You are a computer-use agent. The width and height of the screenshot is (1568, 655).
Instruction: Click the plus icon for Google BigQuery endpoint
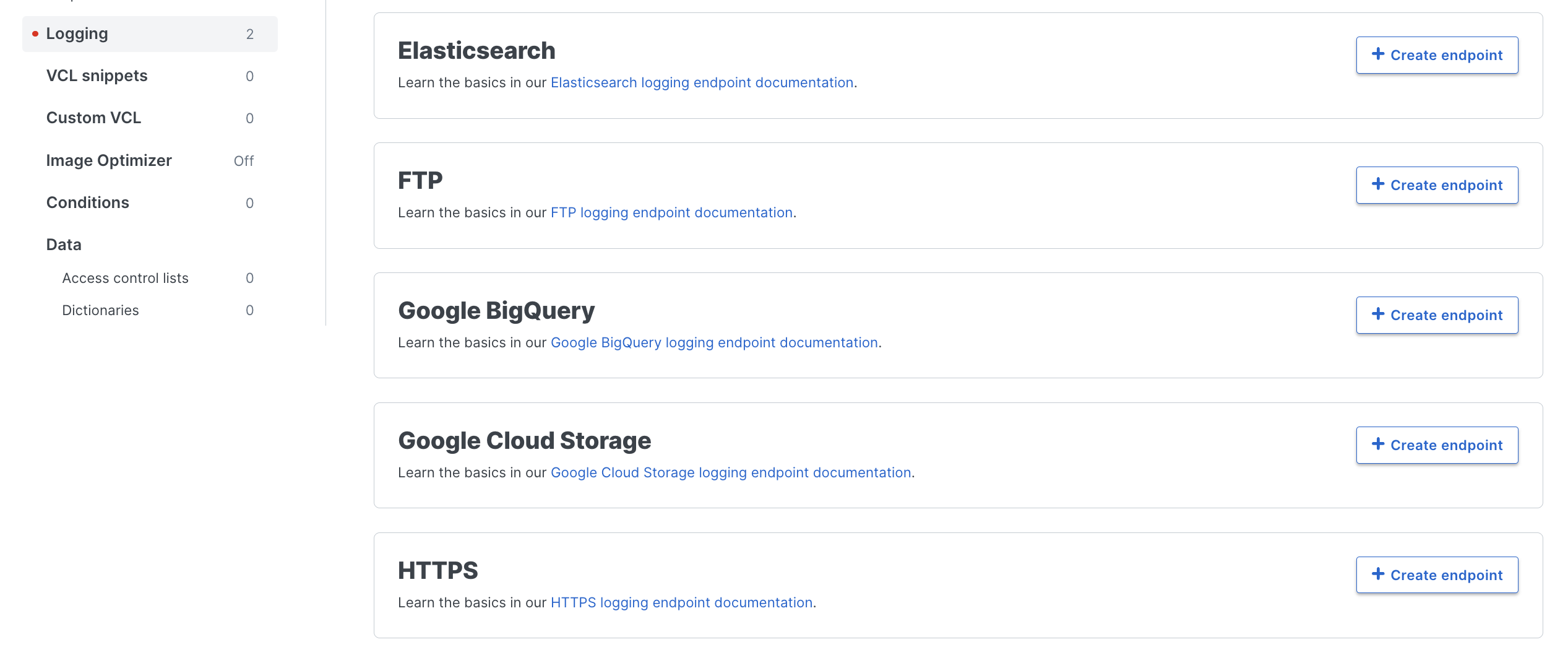(x=1377, y=314)
